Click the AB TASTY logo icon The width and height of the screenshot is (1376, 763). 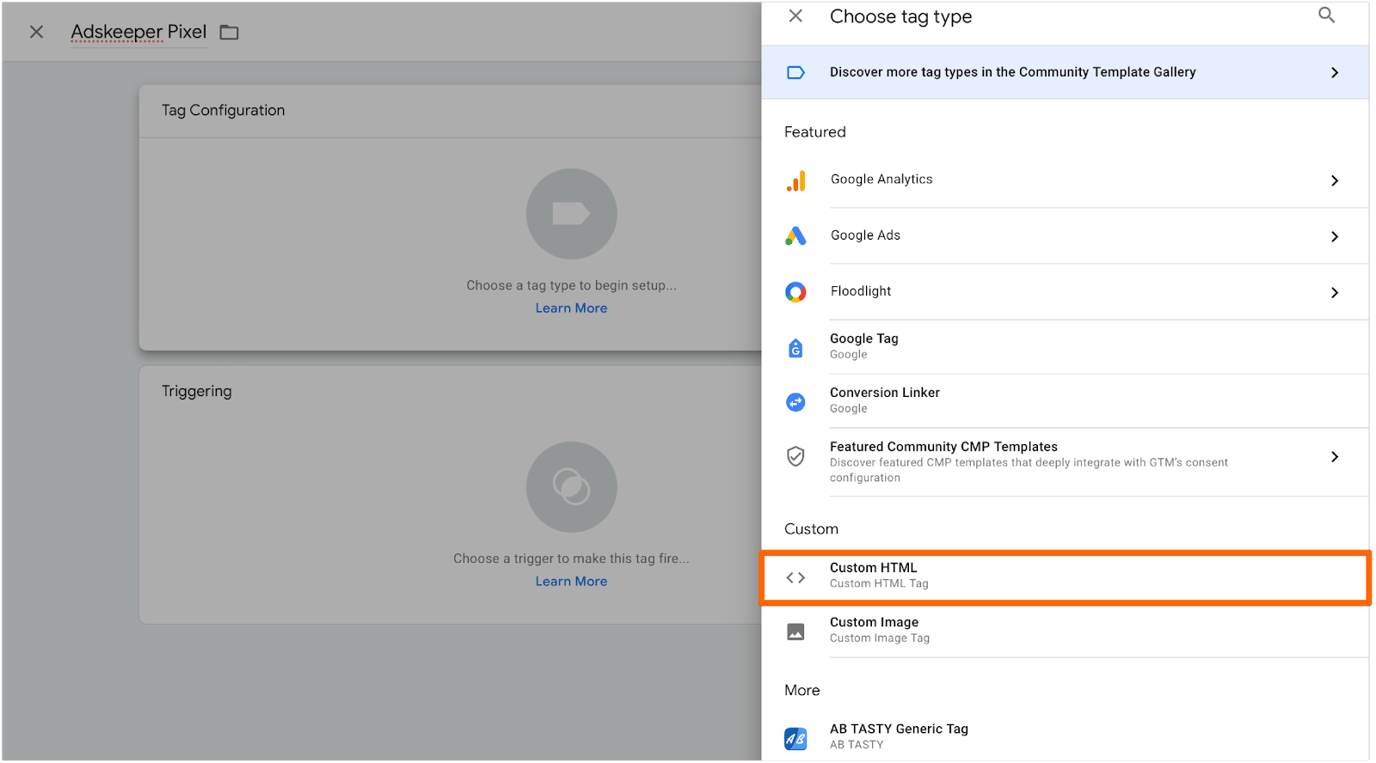[795, 738]
